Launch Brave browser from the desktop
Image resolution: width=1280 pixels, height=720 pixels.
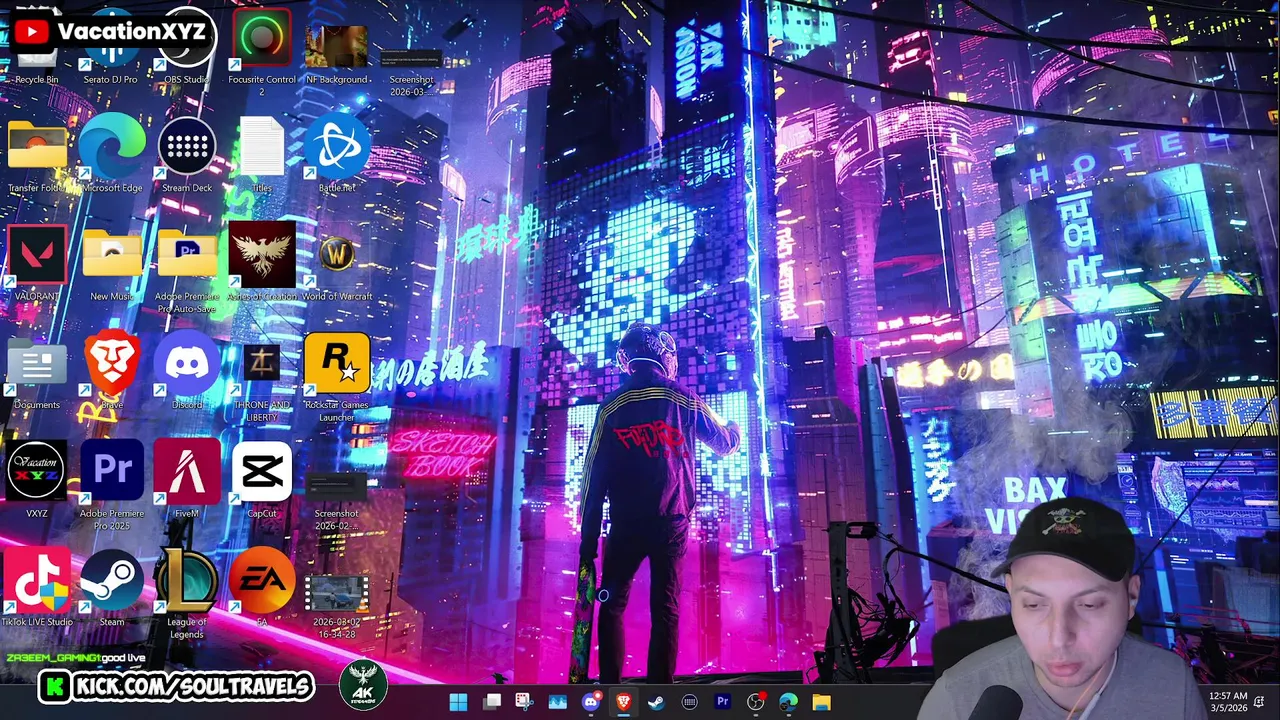click(112, 370)
